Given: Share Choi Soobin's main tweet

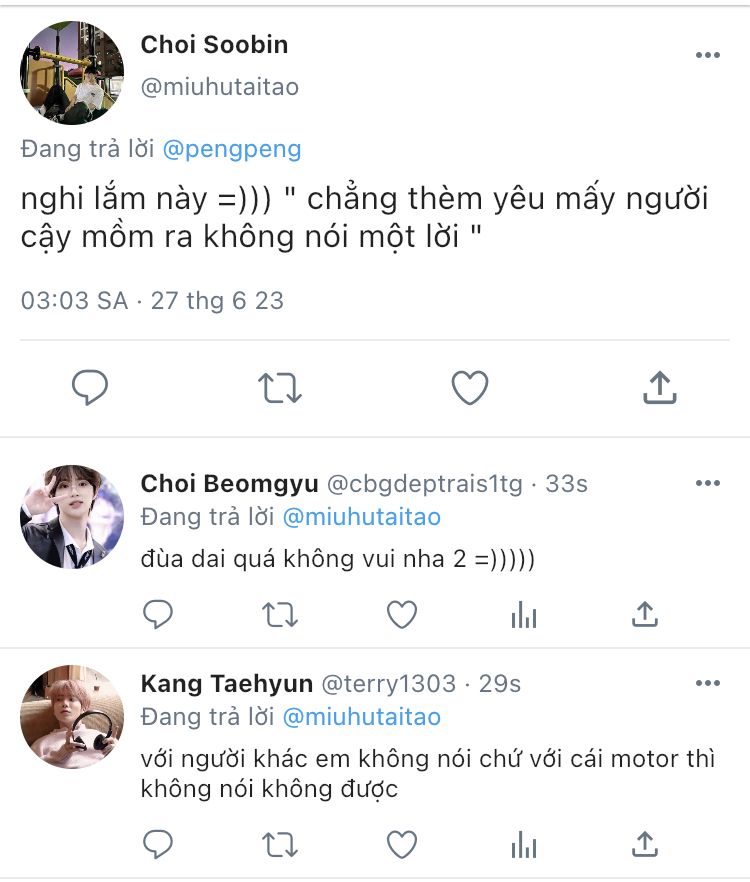Looking at the screenshot, I should (x=660, y=387).
